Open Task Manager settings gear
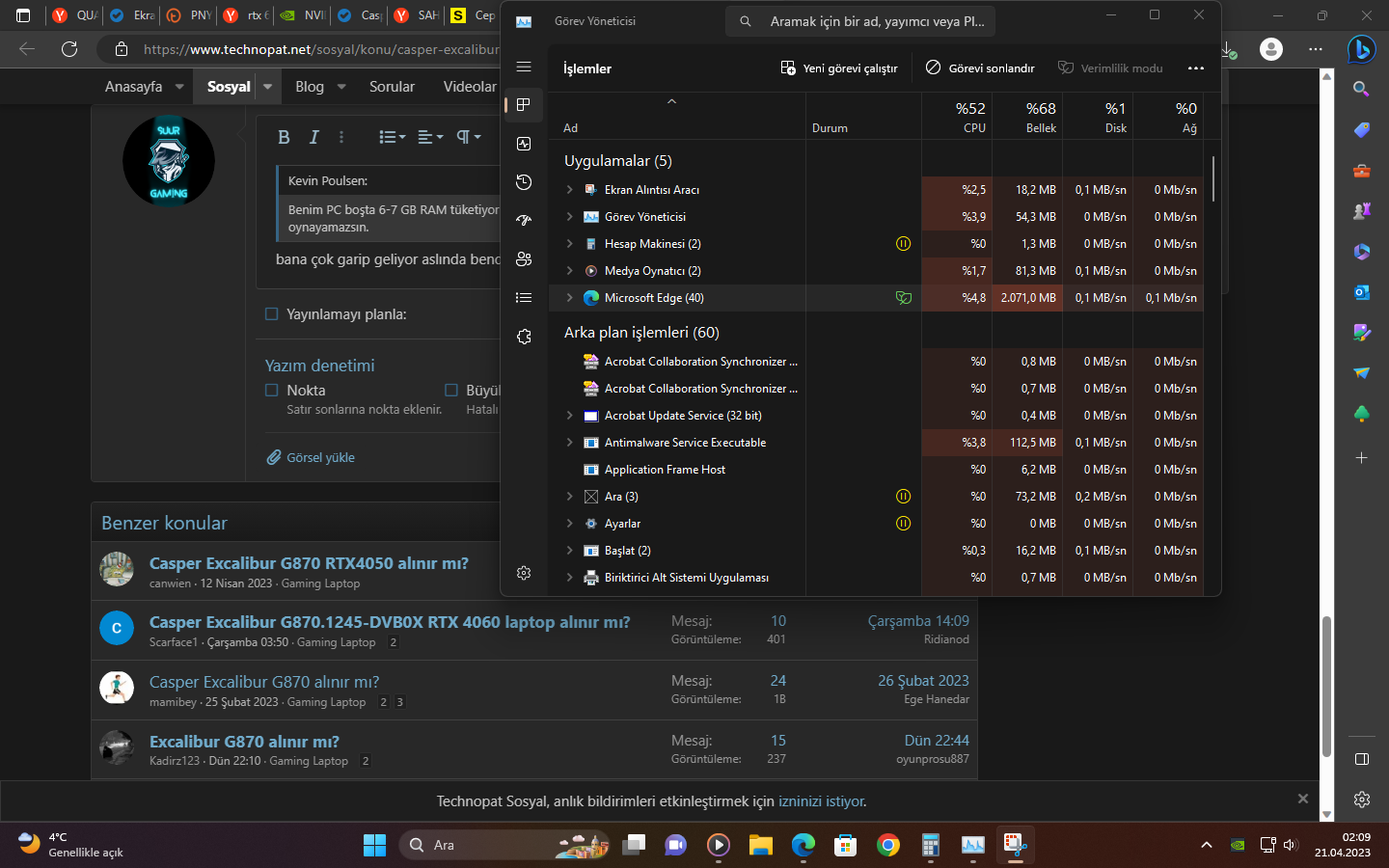Image resolution: width=1389 pixels, height=868 pixels. pyautogui.click(x=524, y=573)
